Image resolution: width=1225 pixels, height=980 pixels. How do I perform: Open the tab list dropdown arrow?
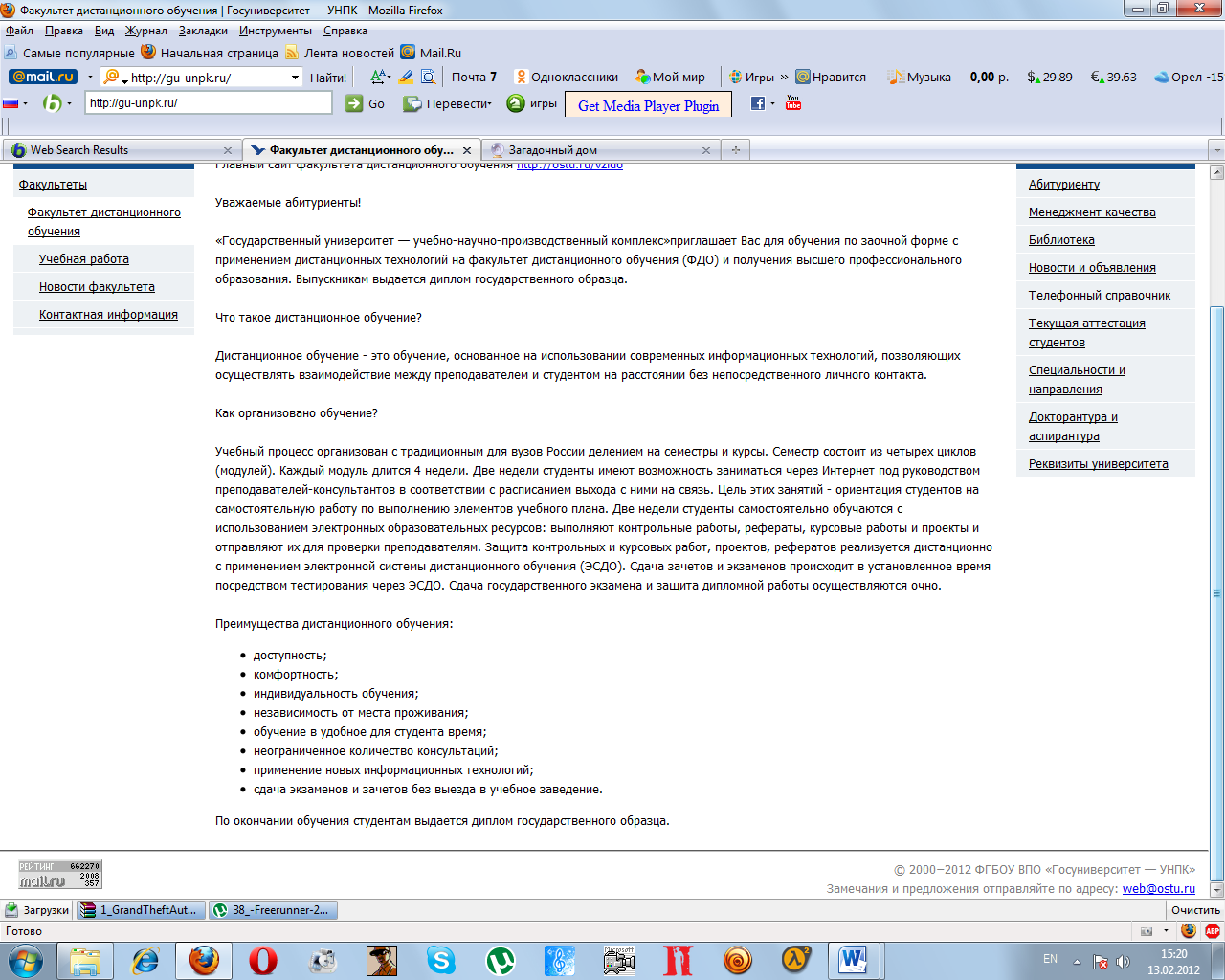1216,150
